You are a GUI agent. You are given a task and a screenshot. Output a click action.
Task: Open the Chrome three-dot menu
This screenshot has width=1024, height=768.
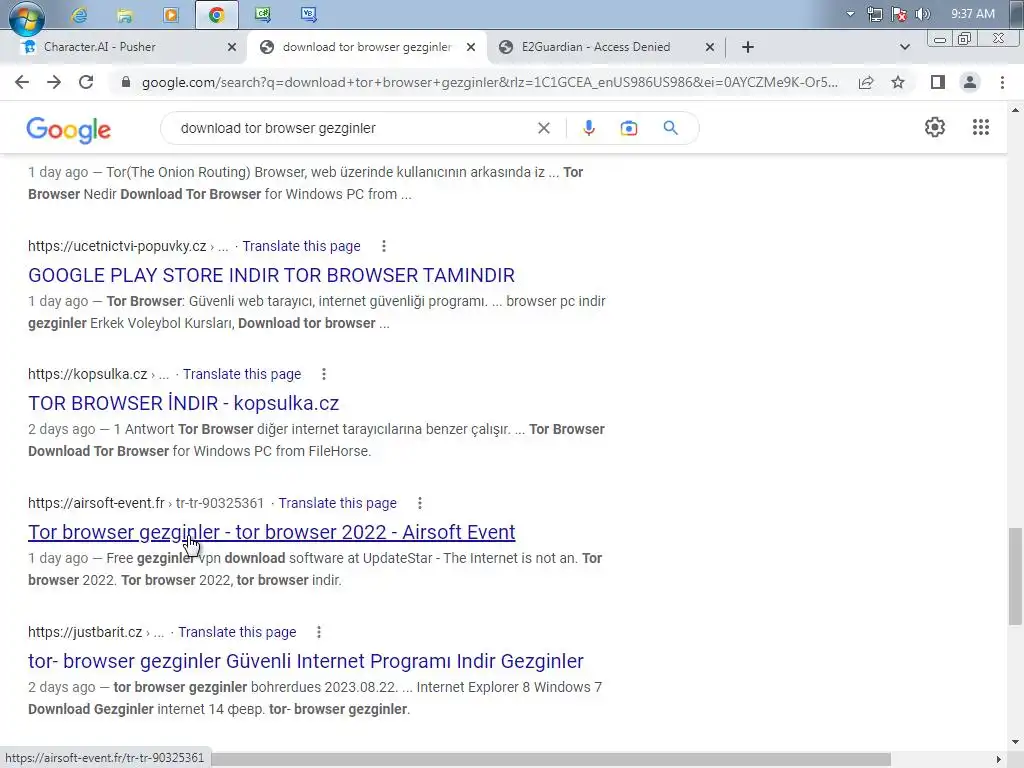(x=1002, y=82)
